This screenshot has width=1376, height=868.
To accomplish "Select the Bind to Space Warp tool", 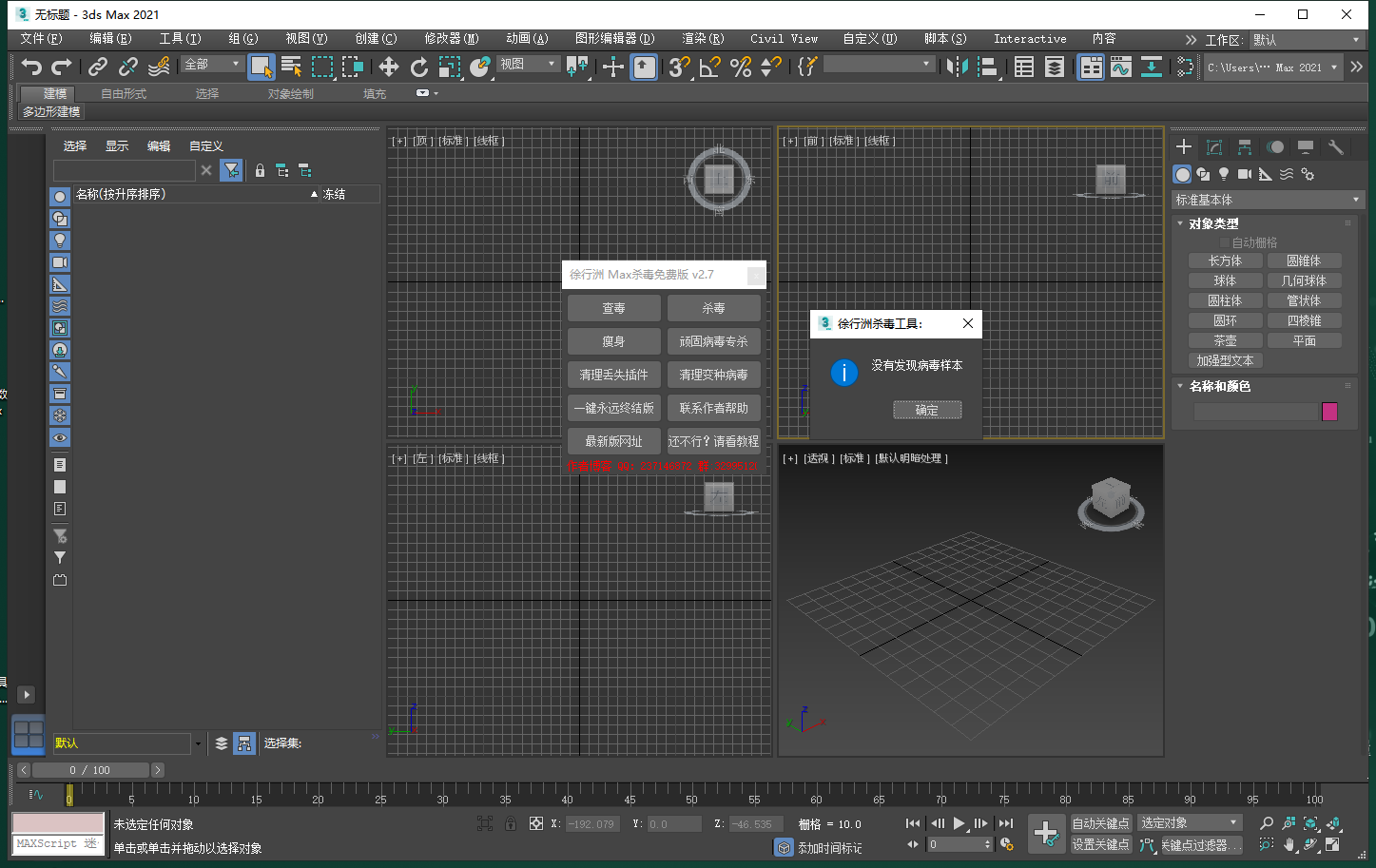I will point(159,67).
